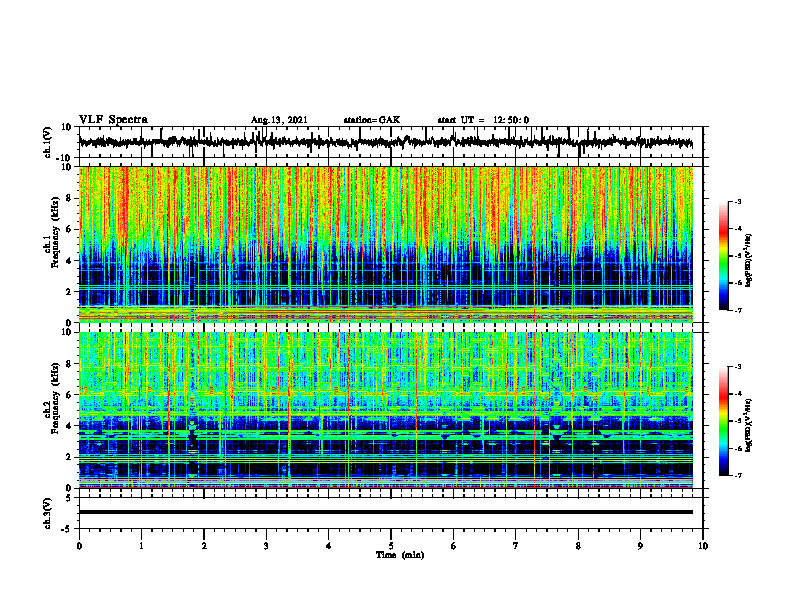The width and height of the screenshot is (792, 612).
Task: Click the "VLF Spectra" plot title
Action: pos(113,120)
